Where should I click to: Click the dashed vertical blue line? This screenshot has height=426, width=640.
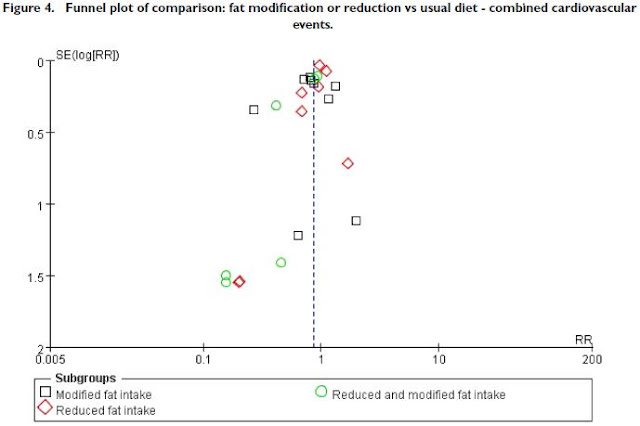(314, 204)
